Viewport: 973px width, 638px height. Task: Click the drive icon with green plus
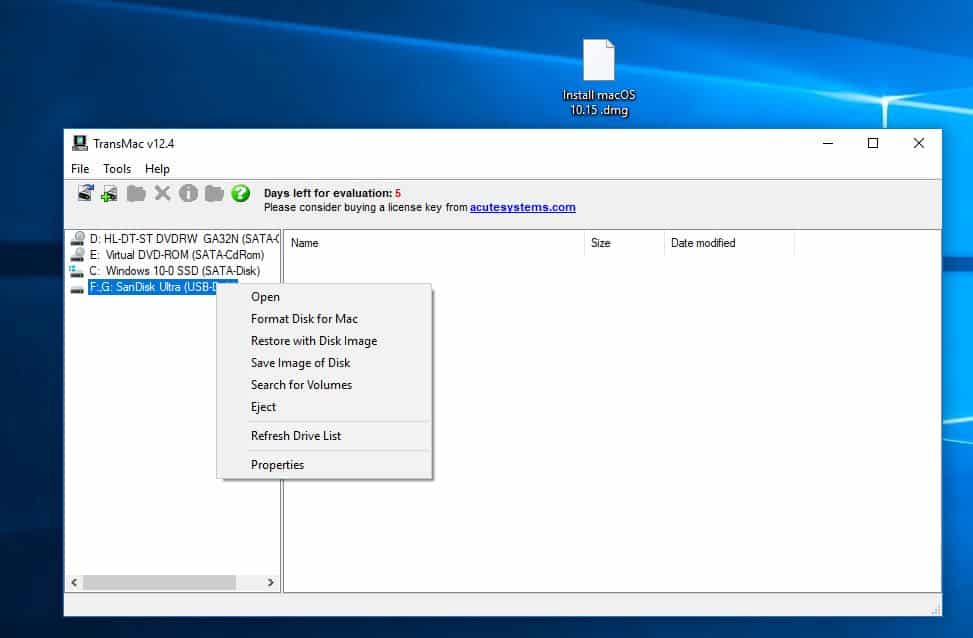point(109,194)
